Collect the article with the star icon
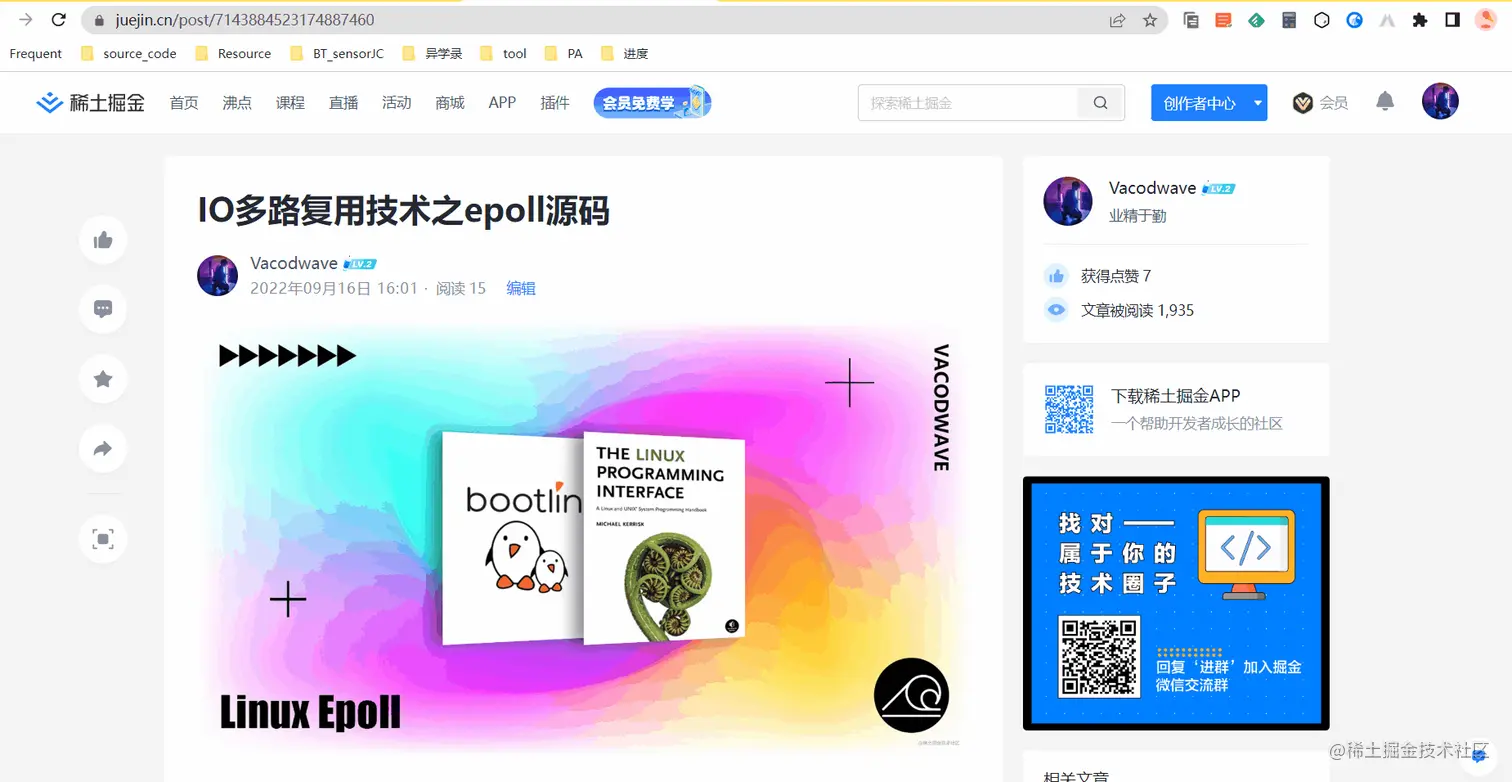Viewport: 1512px width, 782px height. pos(103,379)
